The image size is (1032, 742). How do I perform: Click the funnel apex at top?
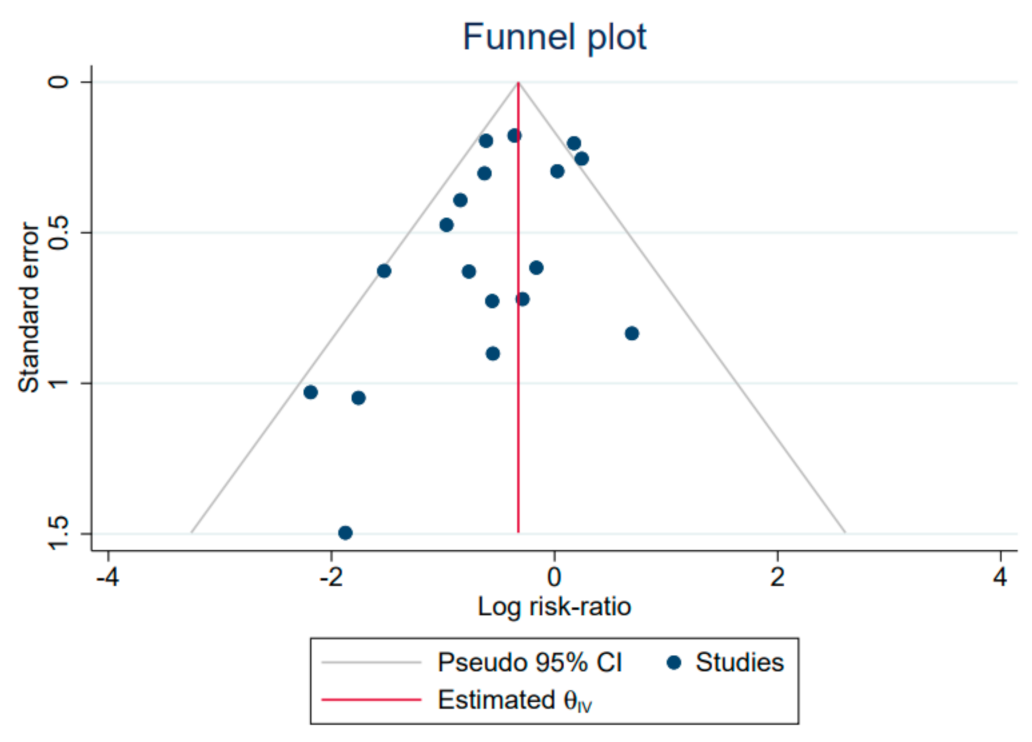(518, 82)
